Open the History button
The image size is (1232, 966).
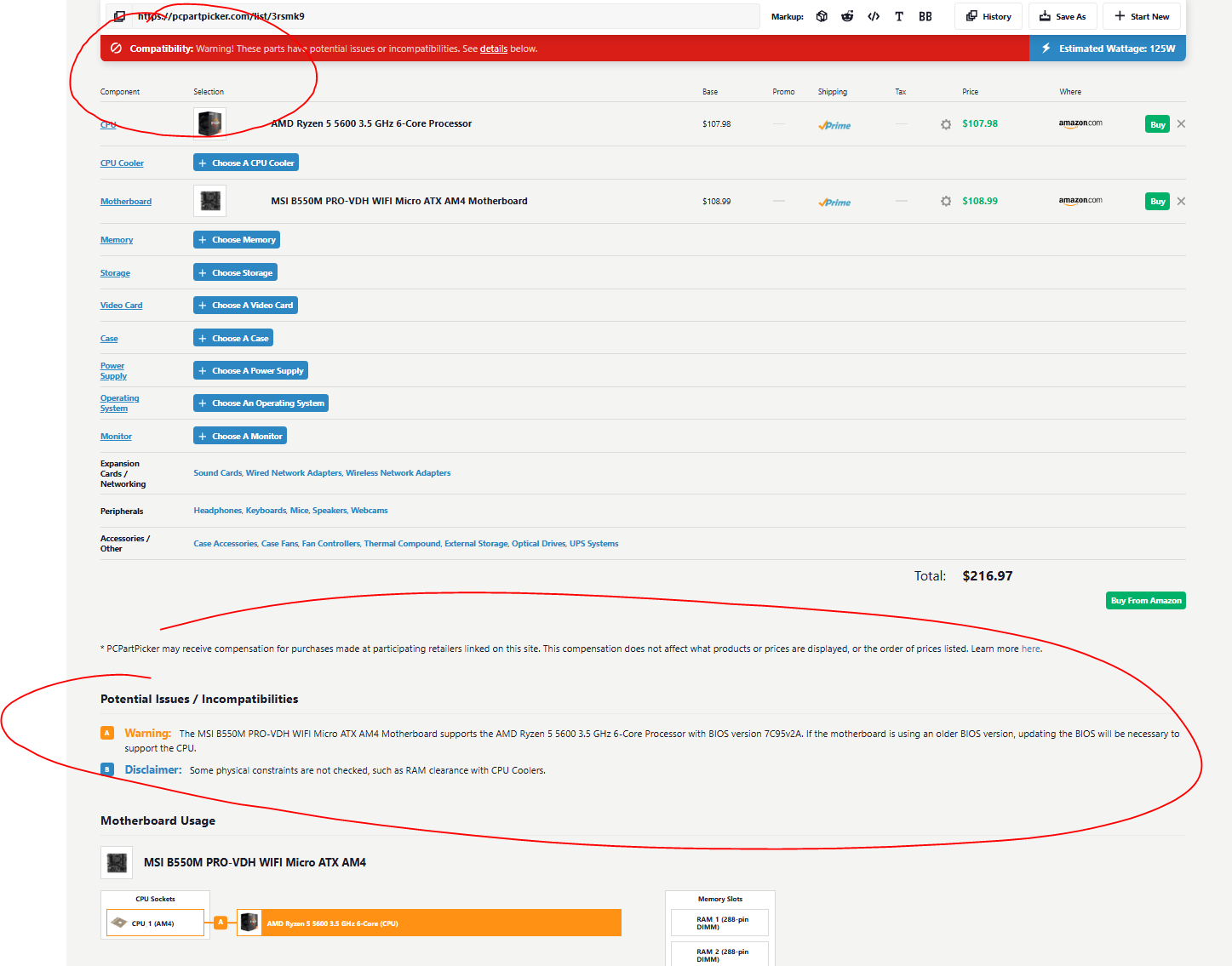click(988, 16)
